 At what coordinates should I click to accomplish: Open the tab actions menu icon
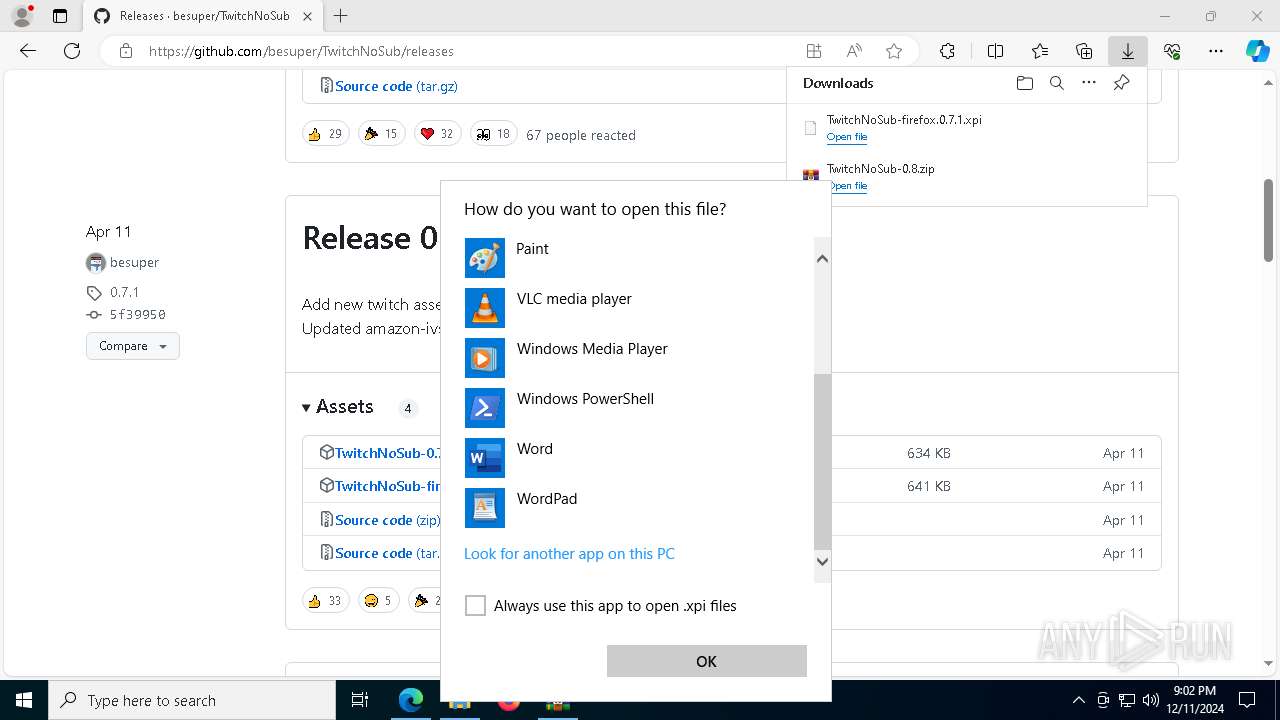60,16
